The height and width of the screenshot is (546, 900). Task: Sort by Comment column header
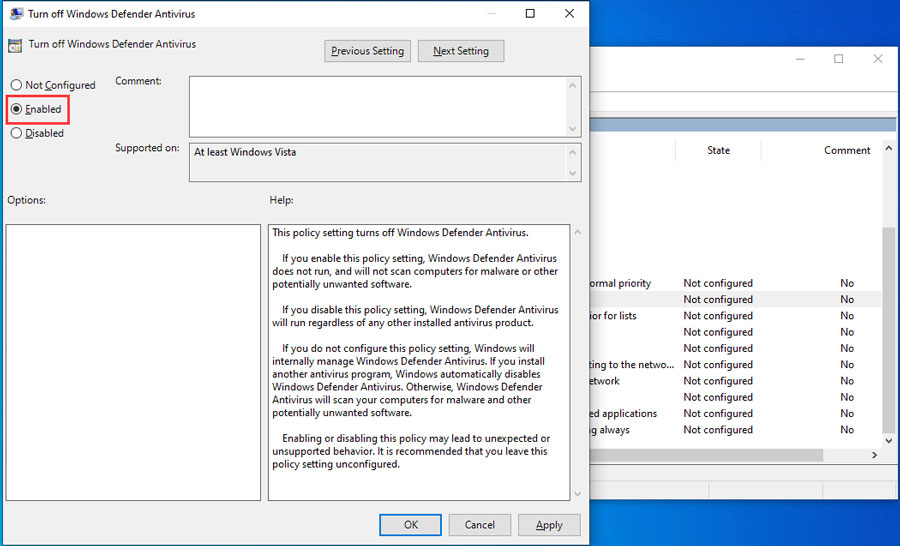click(x=846, y=150)
